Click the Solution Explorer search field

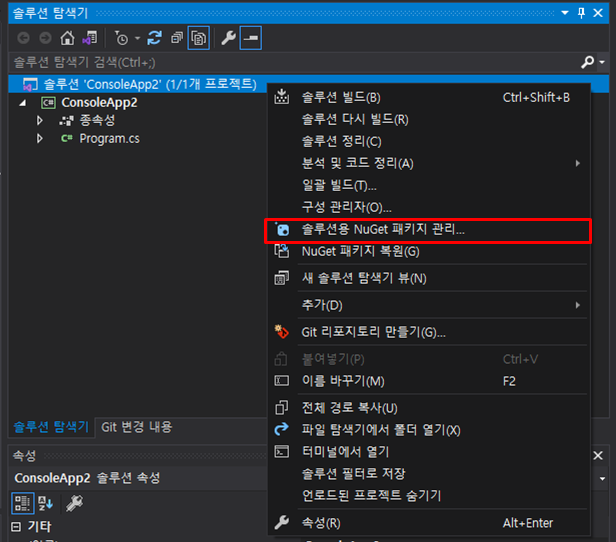tap(295, 62)
